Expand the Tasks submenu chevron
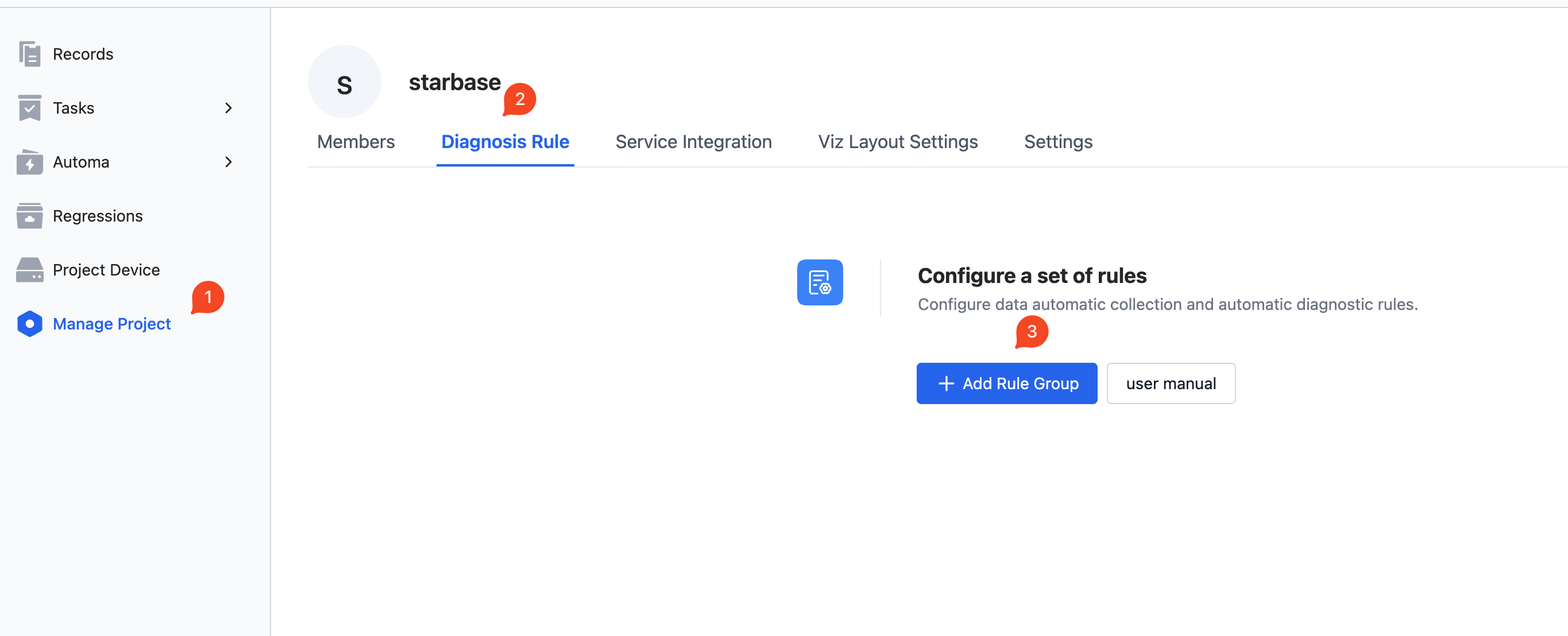Viewport: 1568px width, 636px height. click(x=228, y=108)
